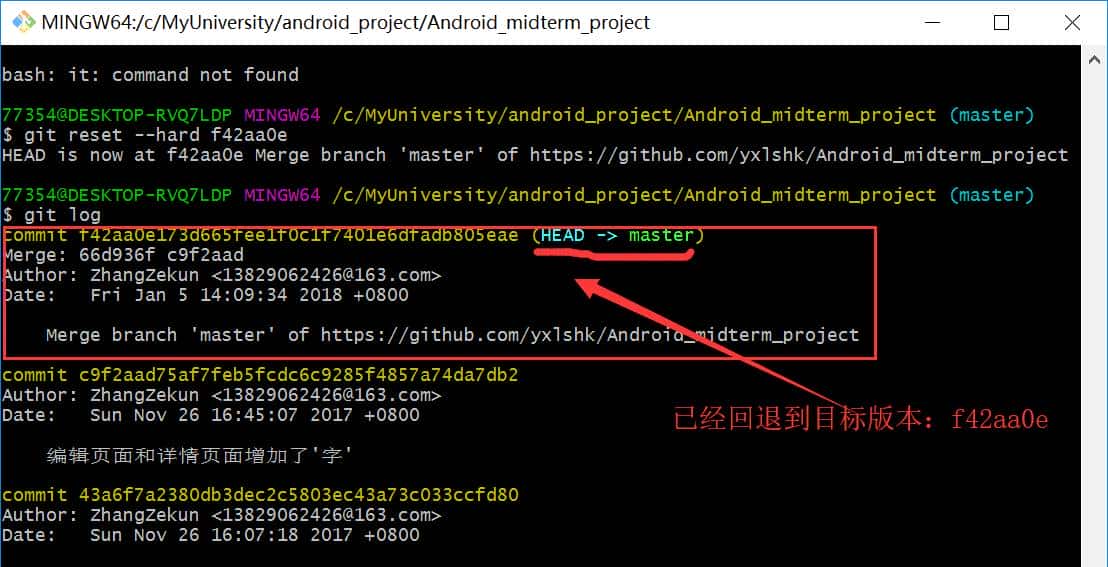Click the 'git log' command line
The width and height of the screenshot is (1108, 567).
tap(60, 215)
